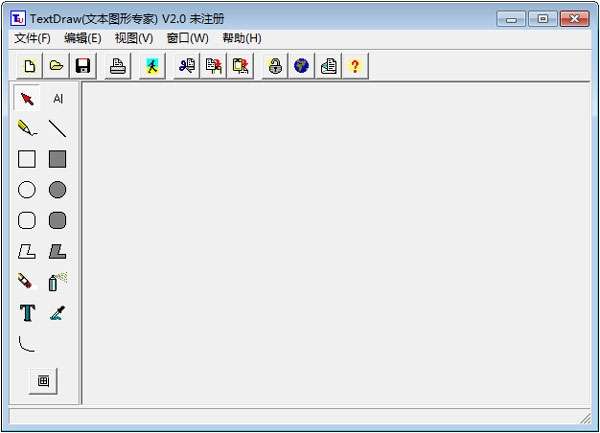Click the globe website icon
Viewport: 600px width, 433px height.
tap(302, 66)
